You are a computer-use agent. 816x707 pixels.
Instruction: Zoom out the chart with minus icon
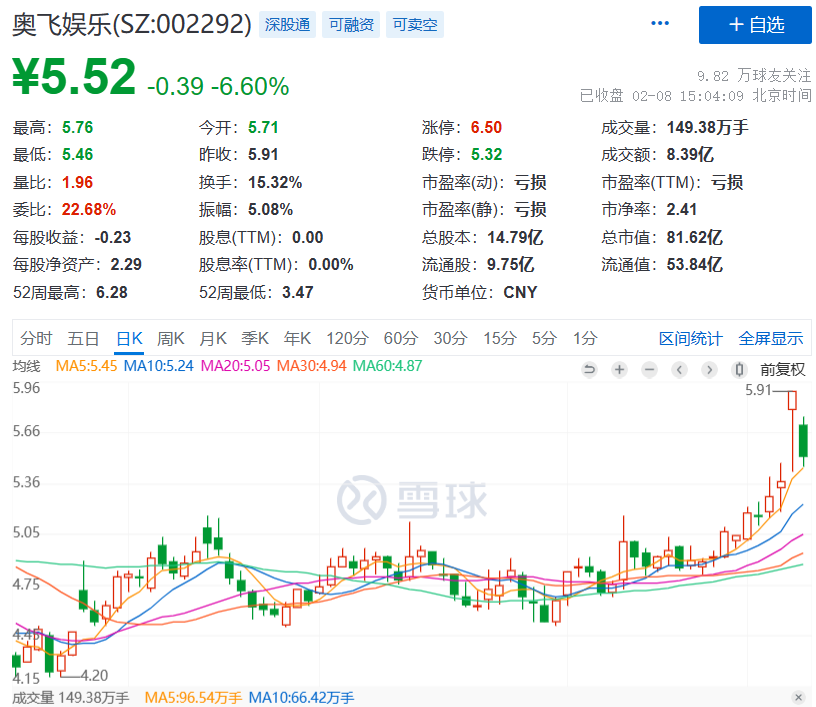[649, 370]
